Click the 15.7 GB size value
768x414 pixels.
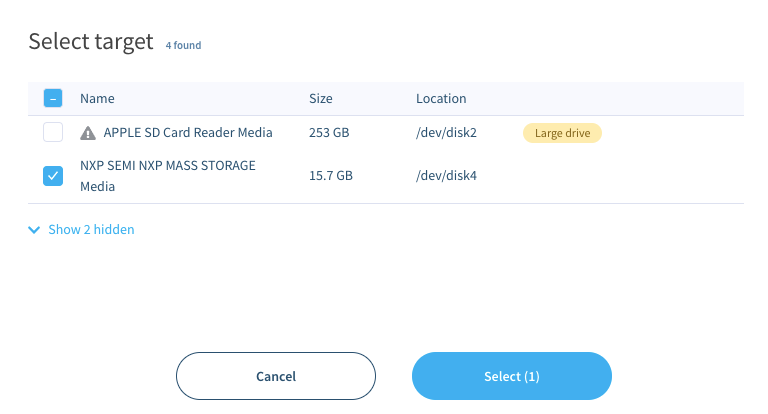(330, 176)
